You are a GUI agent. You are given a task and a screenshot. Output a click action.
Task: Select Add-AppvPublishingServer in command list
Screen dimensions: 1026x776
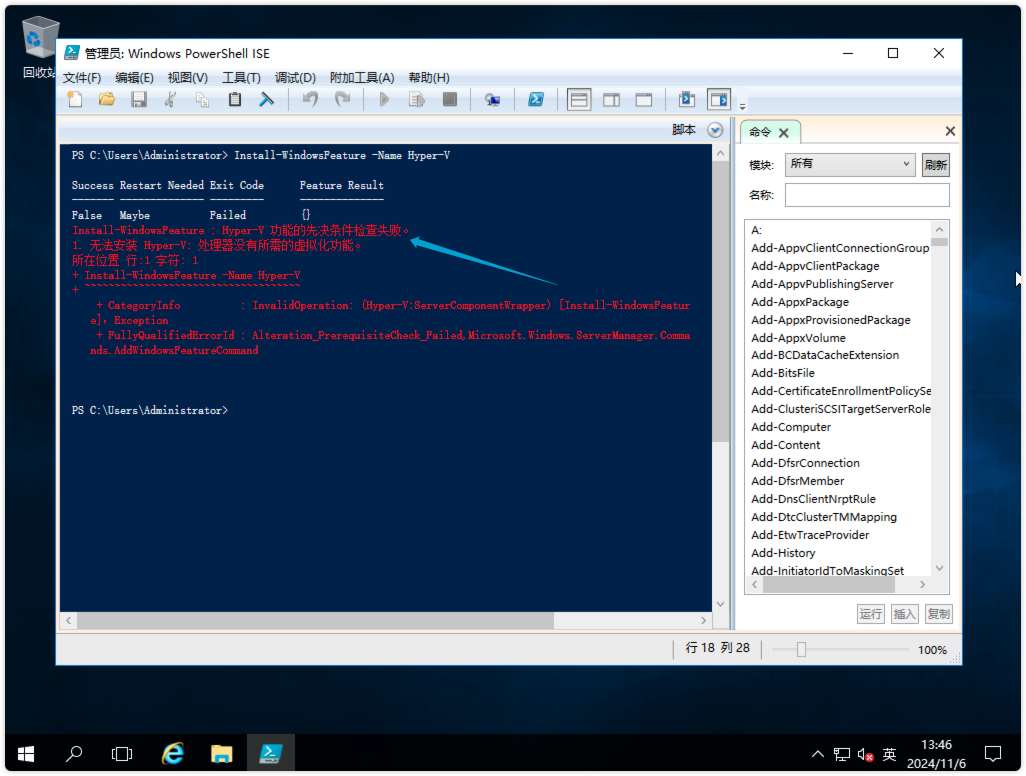click(x=823, y=284)
